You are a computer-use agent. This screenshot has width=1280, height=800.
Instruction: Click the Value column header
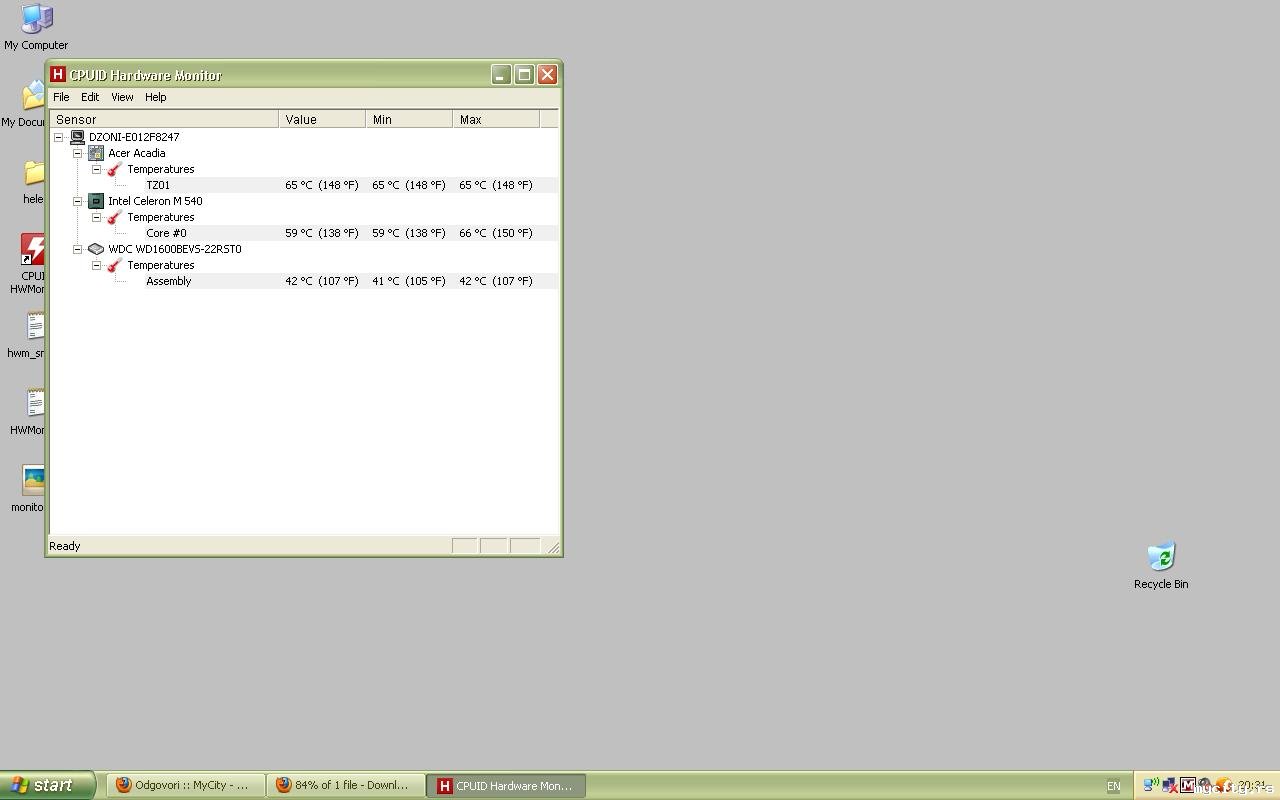pyautogui.click(x=322, y=119)
